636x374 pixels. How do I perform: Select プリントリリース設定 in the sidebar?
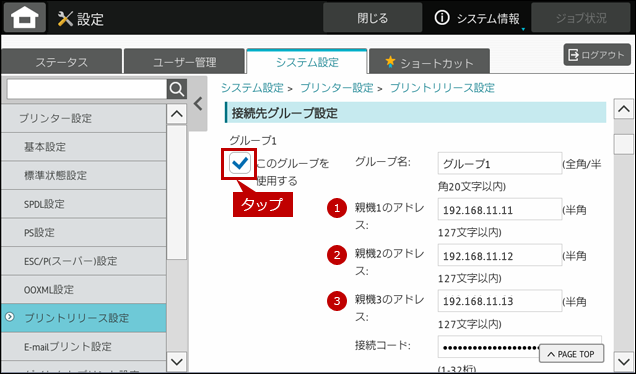click(84, 318)
